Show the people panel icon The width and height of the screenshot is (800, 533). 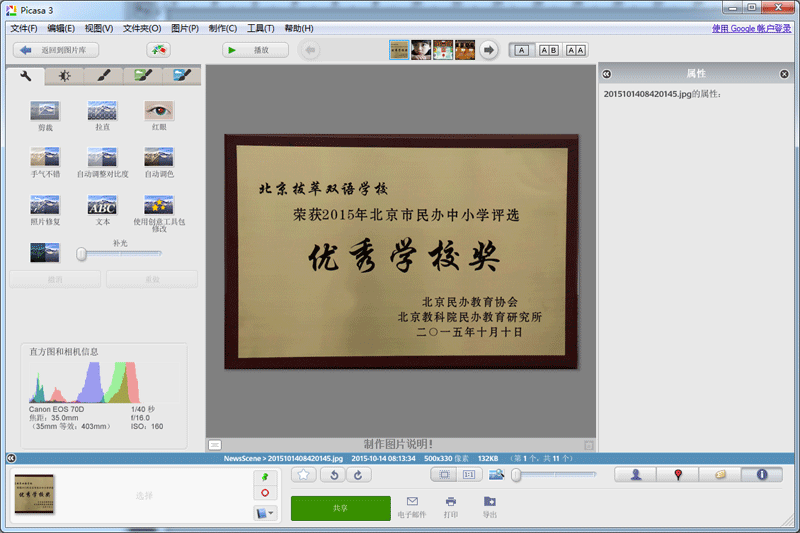click(x=636, y=475)
